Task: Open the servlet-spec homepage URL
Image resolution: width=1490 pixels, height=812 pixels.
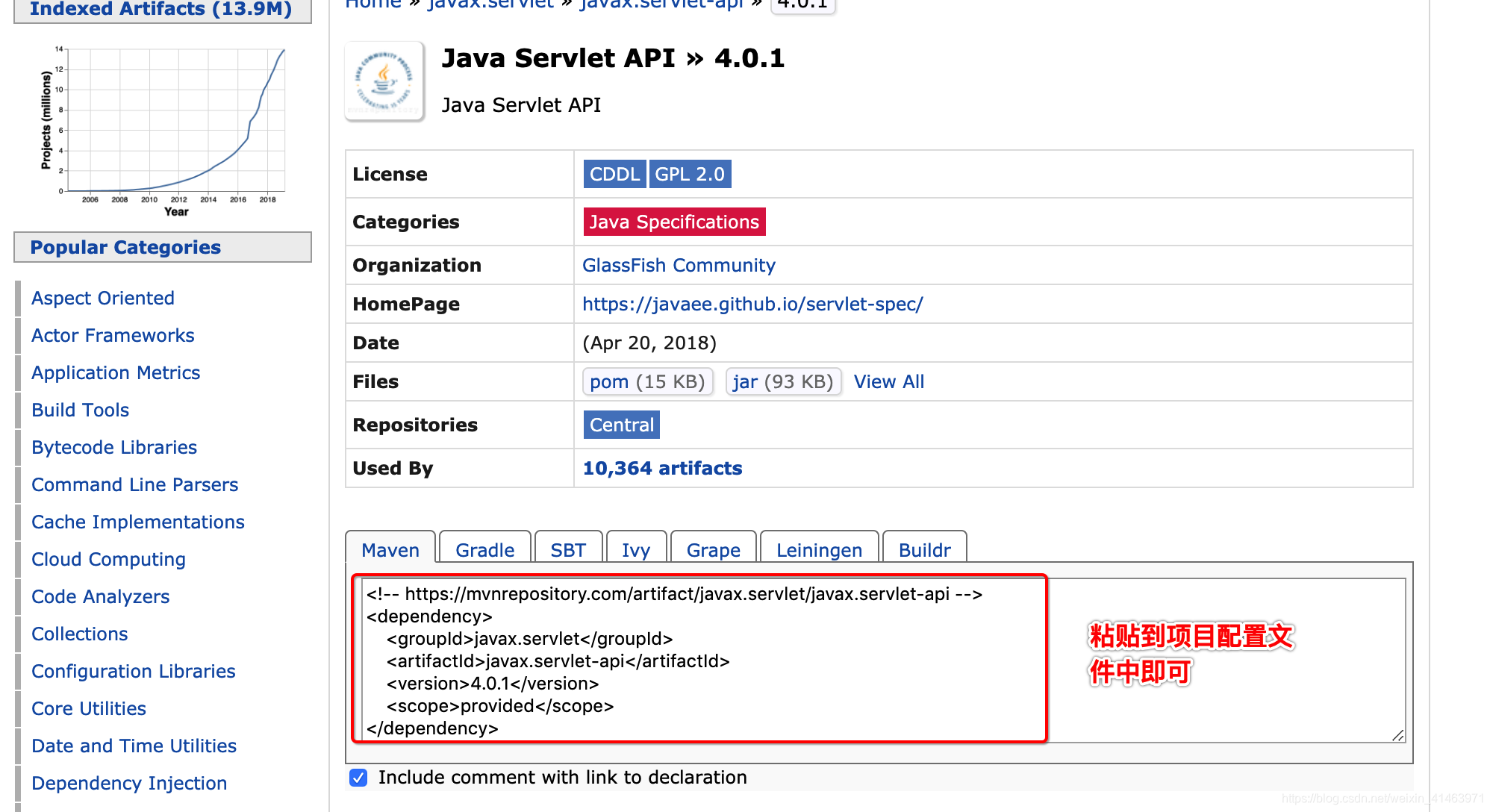Action: point(752,304)
